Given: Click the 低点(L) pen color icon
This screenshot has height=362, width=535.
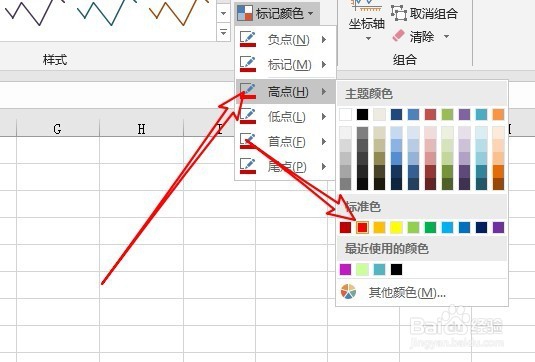Looking at the screenshot, I should pos(248,116).
